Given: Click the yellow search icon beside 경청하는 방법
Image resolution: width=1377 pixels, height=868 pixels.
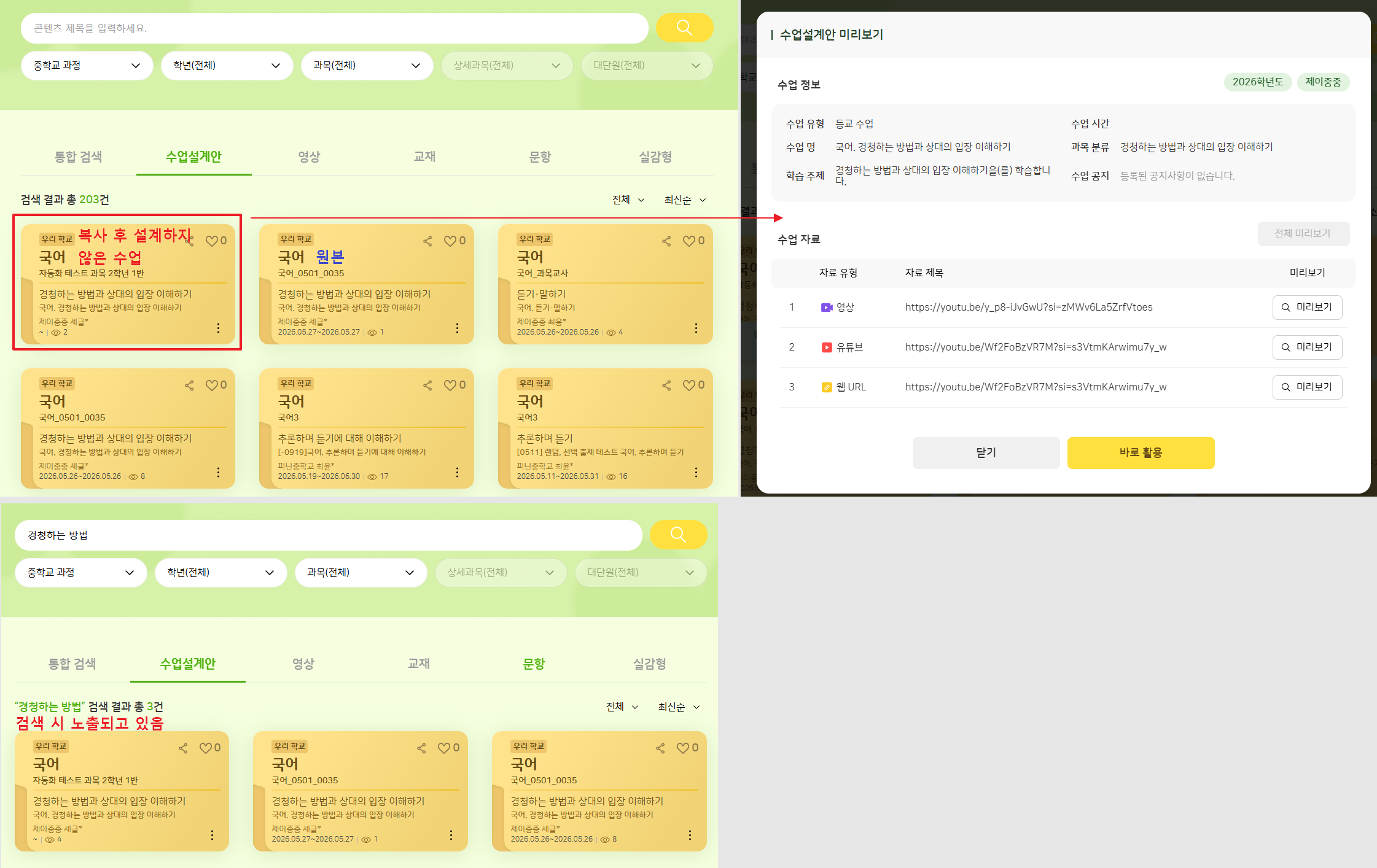Looking at the screenshot, I should [x=678, y=535].
